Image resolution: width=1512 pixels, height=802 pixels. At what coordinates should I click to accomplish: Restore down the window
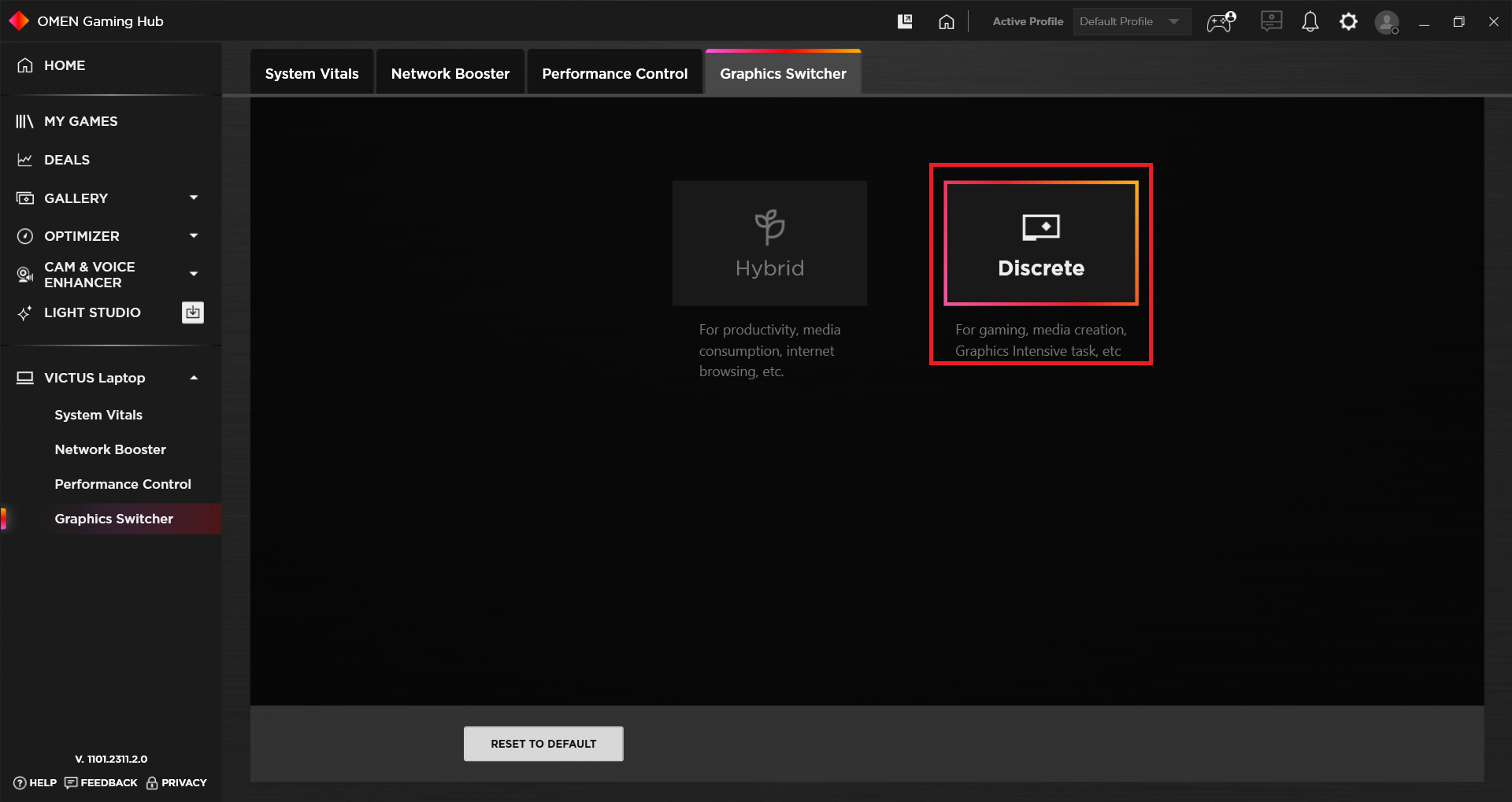[1458, 21]
